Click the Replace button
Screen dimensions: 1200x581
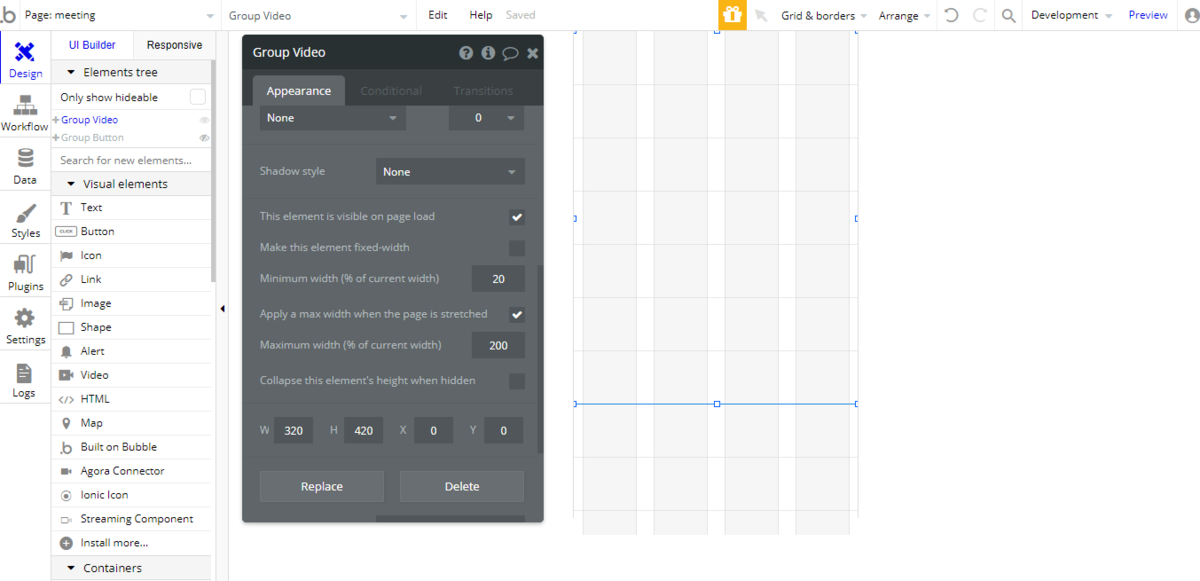(x=322, y=487)
